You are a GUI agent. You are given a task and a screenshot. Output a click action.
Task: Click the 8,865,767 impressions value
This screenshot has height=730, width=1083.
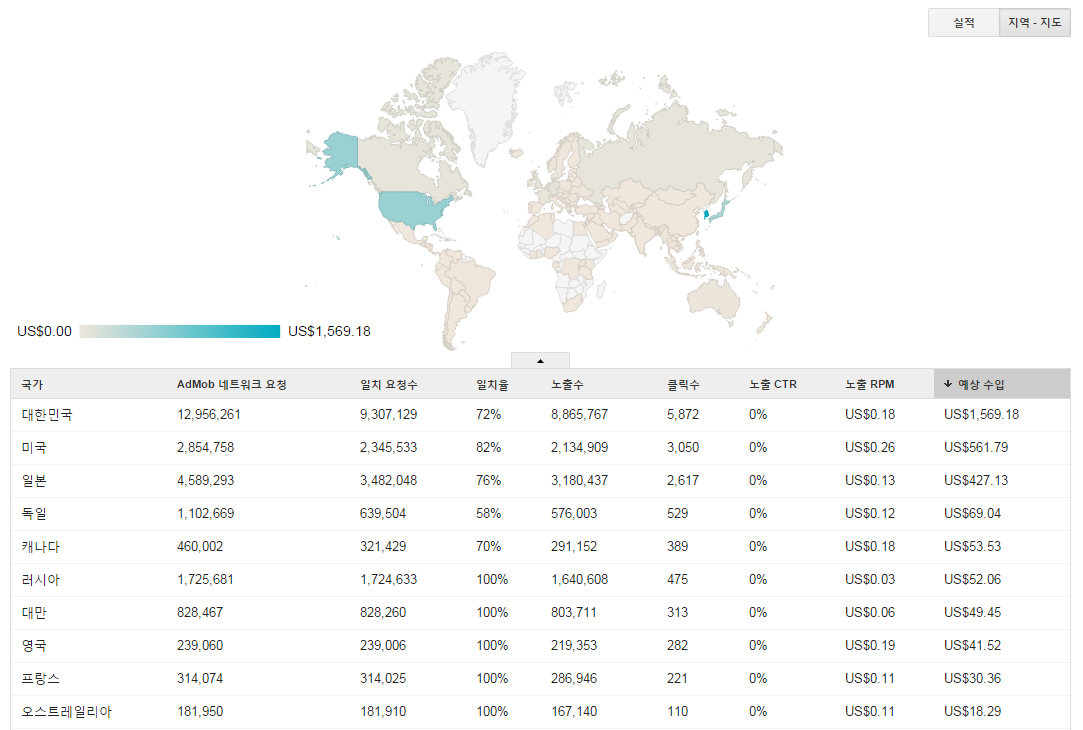tap(579, 415)
